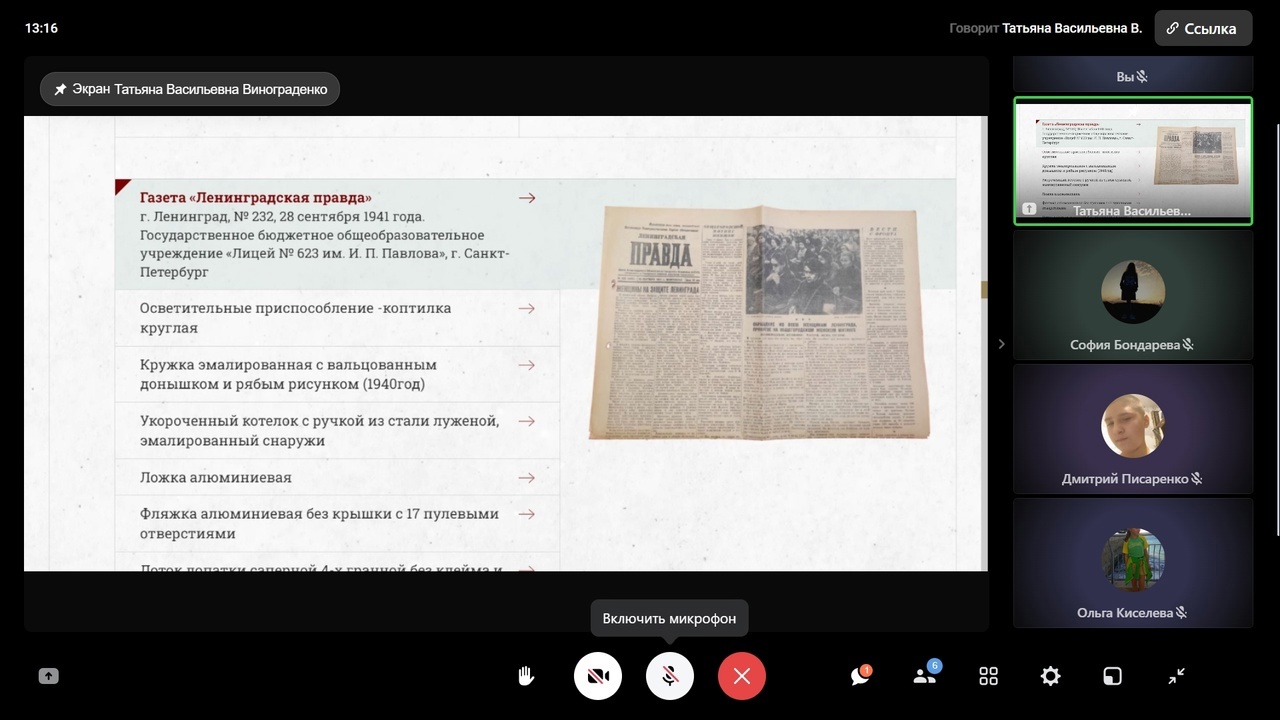Open the Фляжка алюминиевая row arrow
1280x720 pixels.
(x=527, y=514)
